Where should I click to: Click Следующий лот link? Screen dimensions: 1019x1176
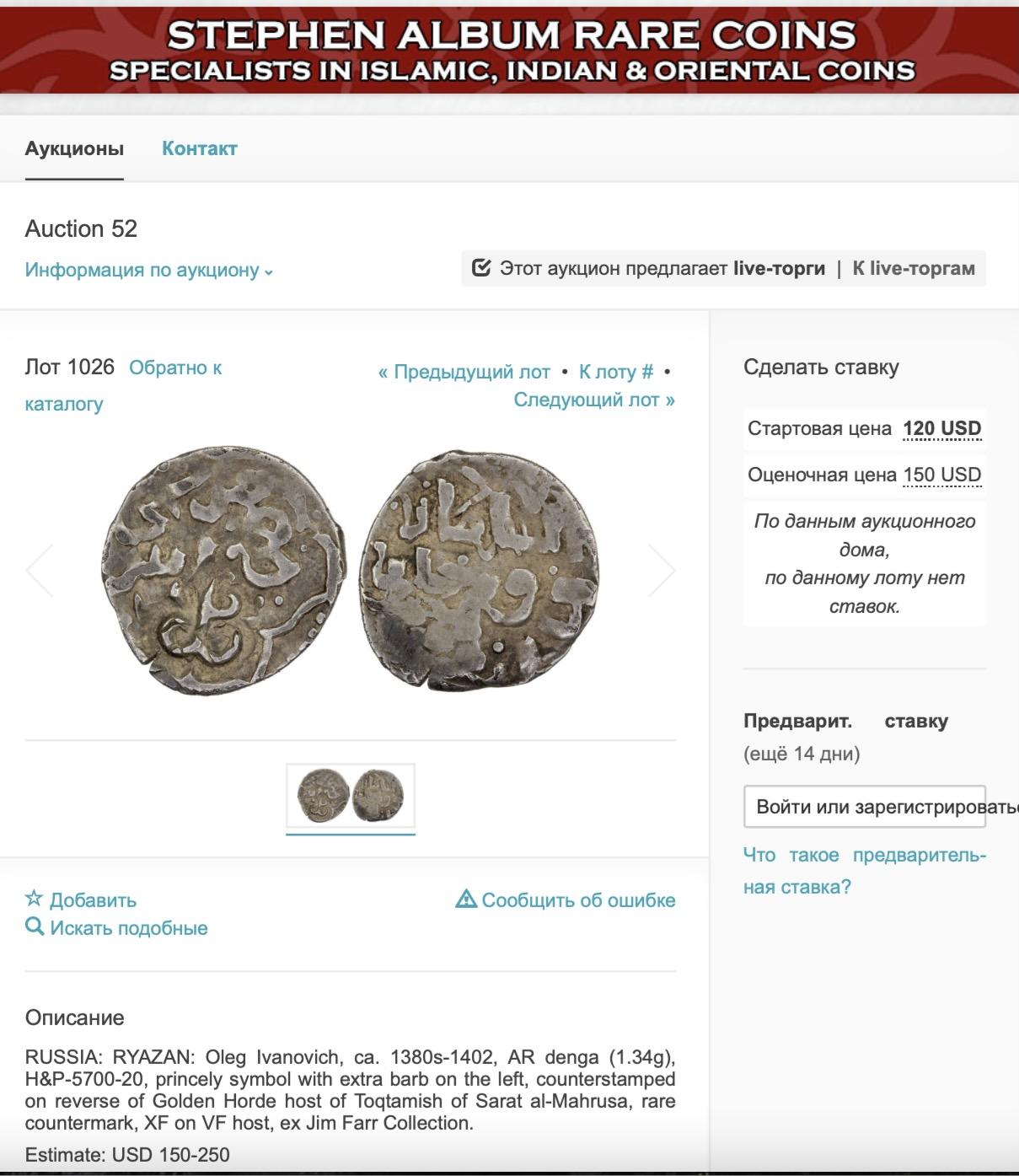click(594, 400)
